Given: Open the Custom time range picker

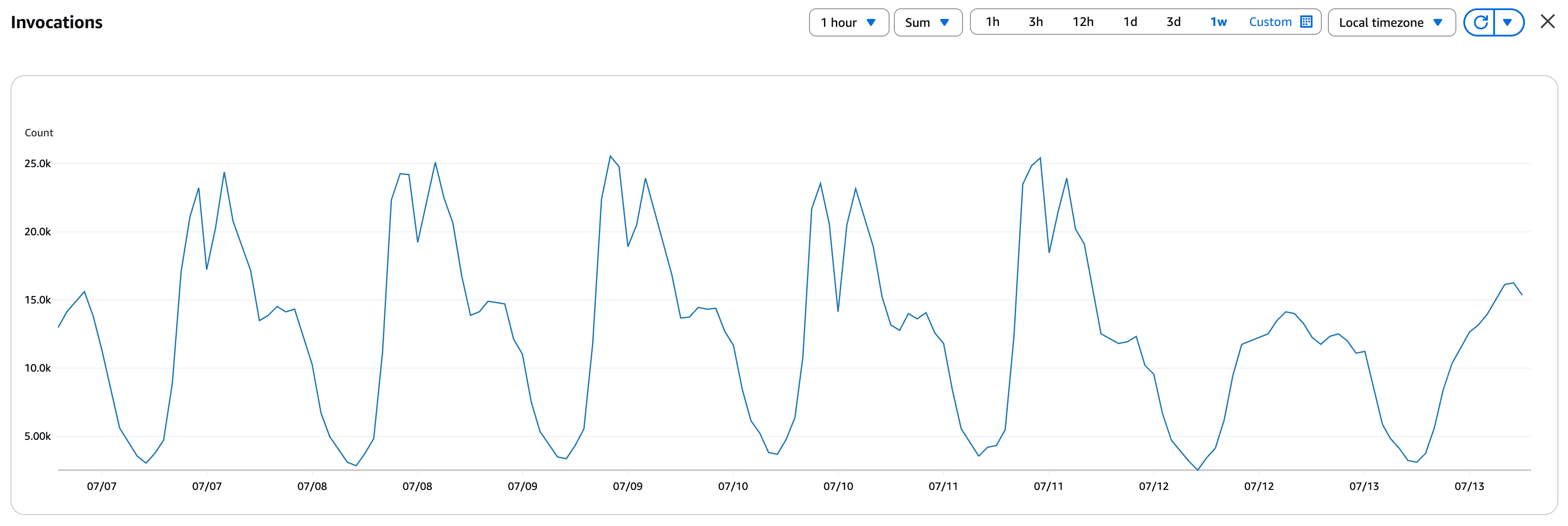Looking at the screenshot, I should tap(1270, 22).
